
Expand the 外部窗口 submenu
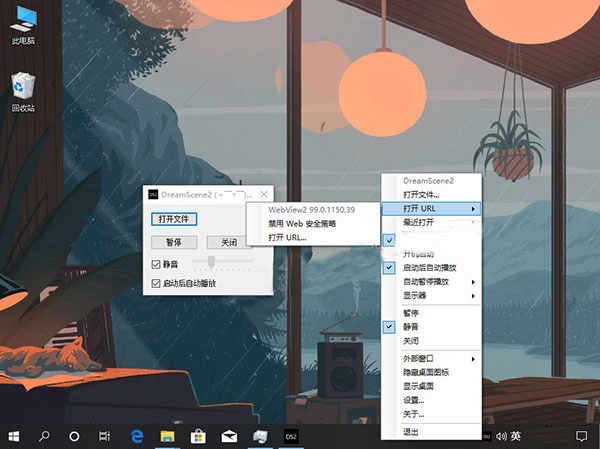(431, 359)
